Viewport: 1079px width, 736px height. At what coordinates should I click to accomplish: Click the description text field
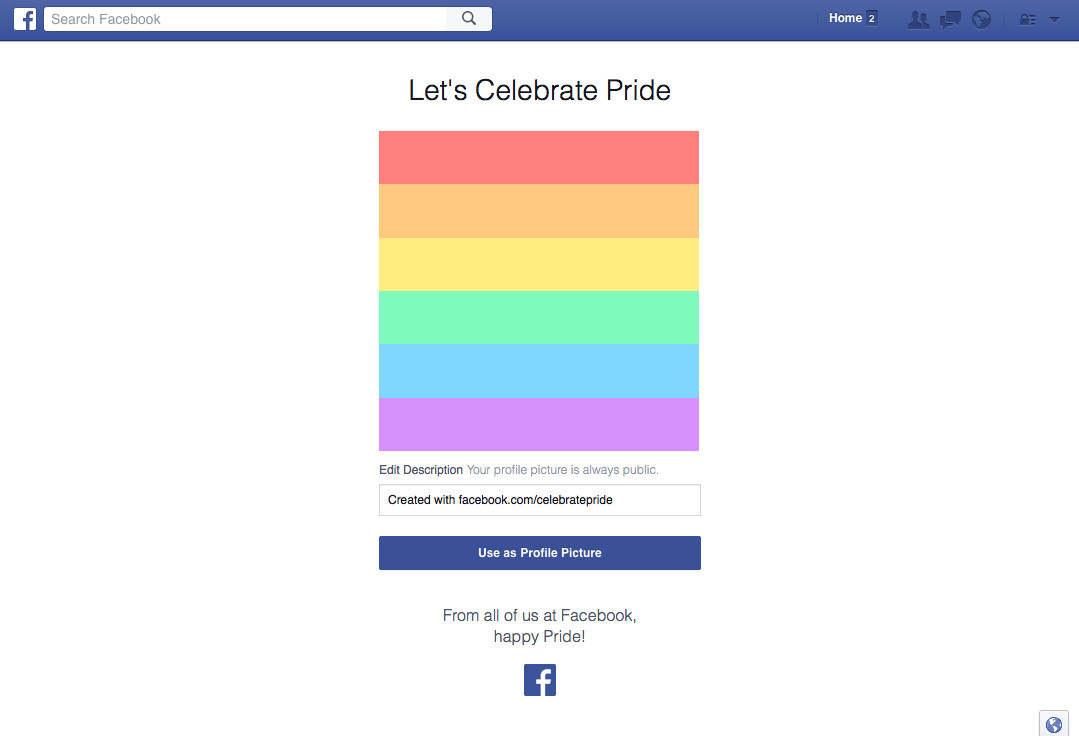point(540,500)
